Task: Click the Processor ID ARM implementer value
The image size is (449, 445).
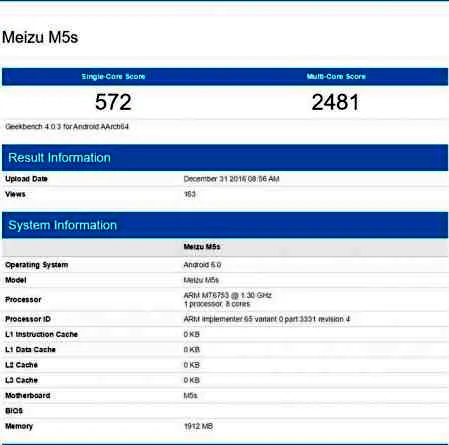Action: point(267,319)
